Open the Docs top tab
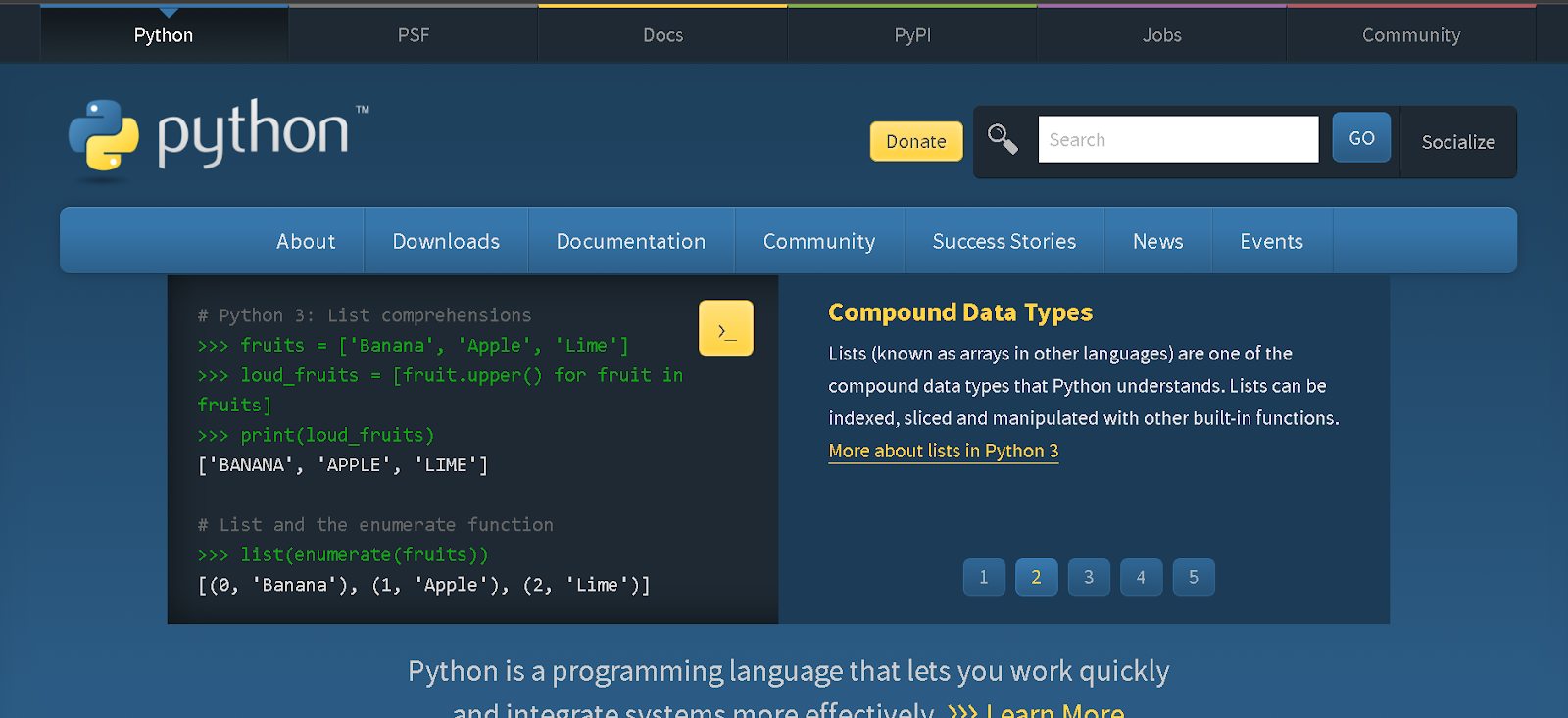1568x718 pixels. point(663,35)
